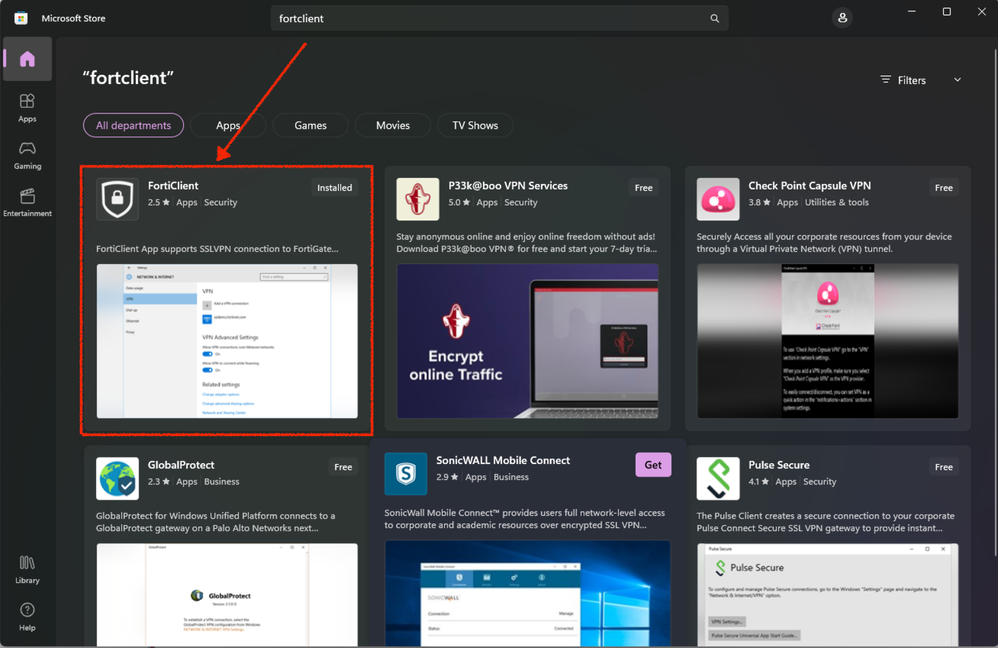Open the GlobalProtect screenshot thumbnail

point(227,595)
